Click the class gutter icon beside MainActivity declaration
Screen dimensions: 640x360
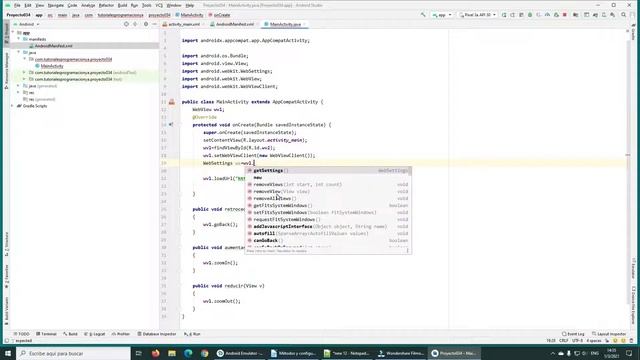[x=171, y=102]
